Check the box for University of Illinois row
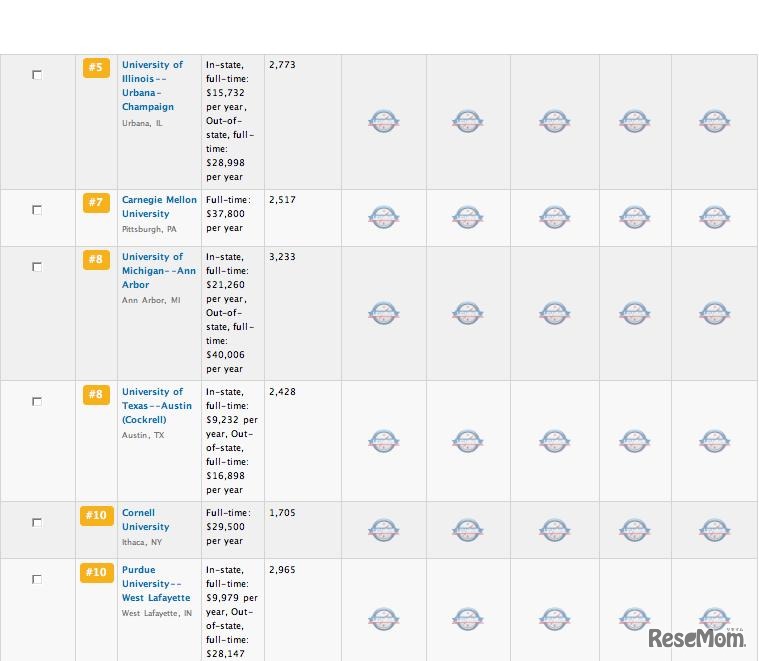This screenshot has height=661, width=759. (37, 75)
